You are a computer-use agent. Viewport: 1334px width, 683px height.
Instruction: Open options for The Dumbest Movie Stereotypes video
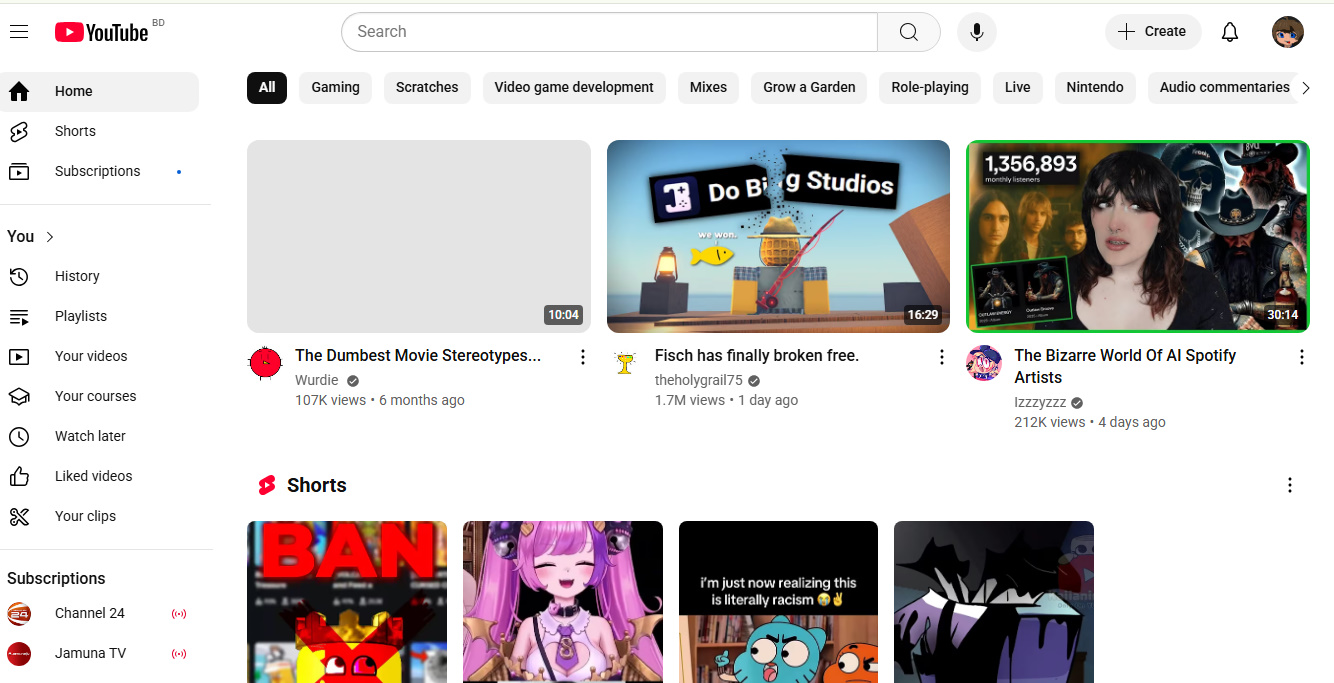583,357
